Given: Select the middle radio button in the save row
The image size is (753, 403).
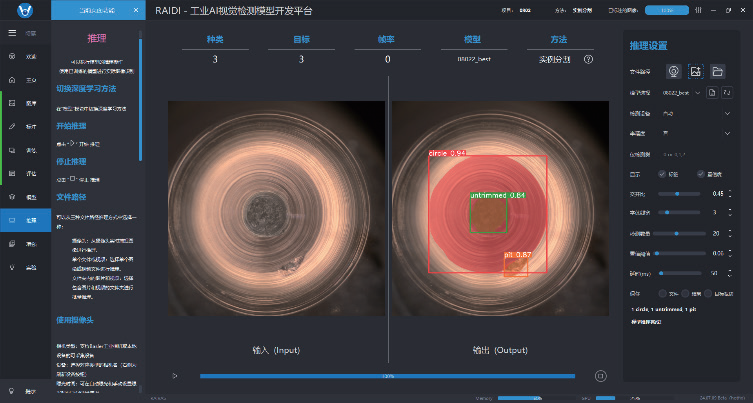Looking at the screenshot, I should [685, 293].
